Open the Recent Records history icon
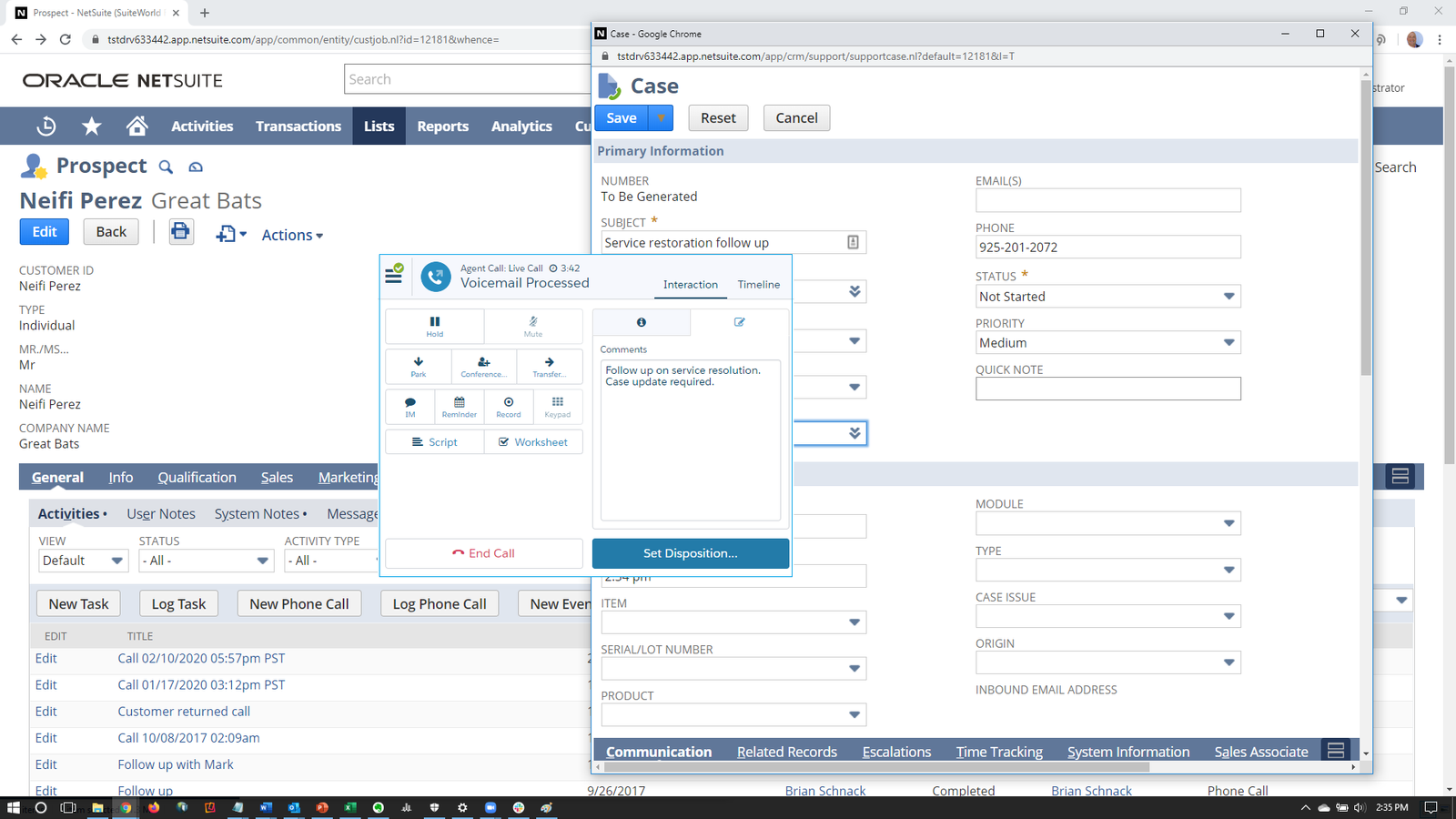The height and width of the screenshot is (819, 1456). tap(46, 126)
